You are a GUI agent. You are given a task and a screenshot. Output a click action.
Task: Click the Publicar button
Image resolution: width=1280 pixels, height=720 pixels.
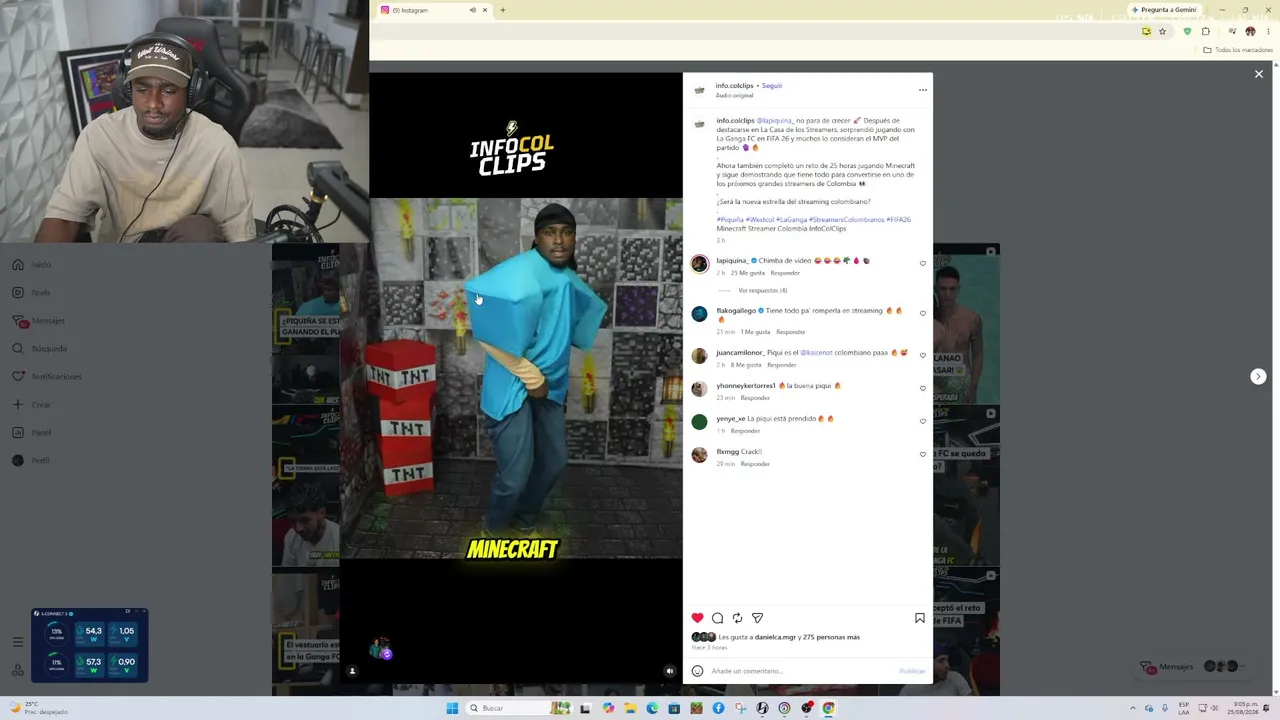pos(912,671)
